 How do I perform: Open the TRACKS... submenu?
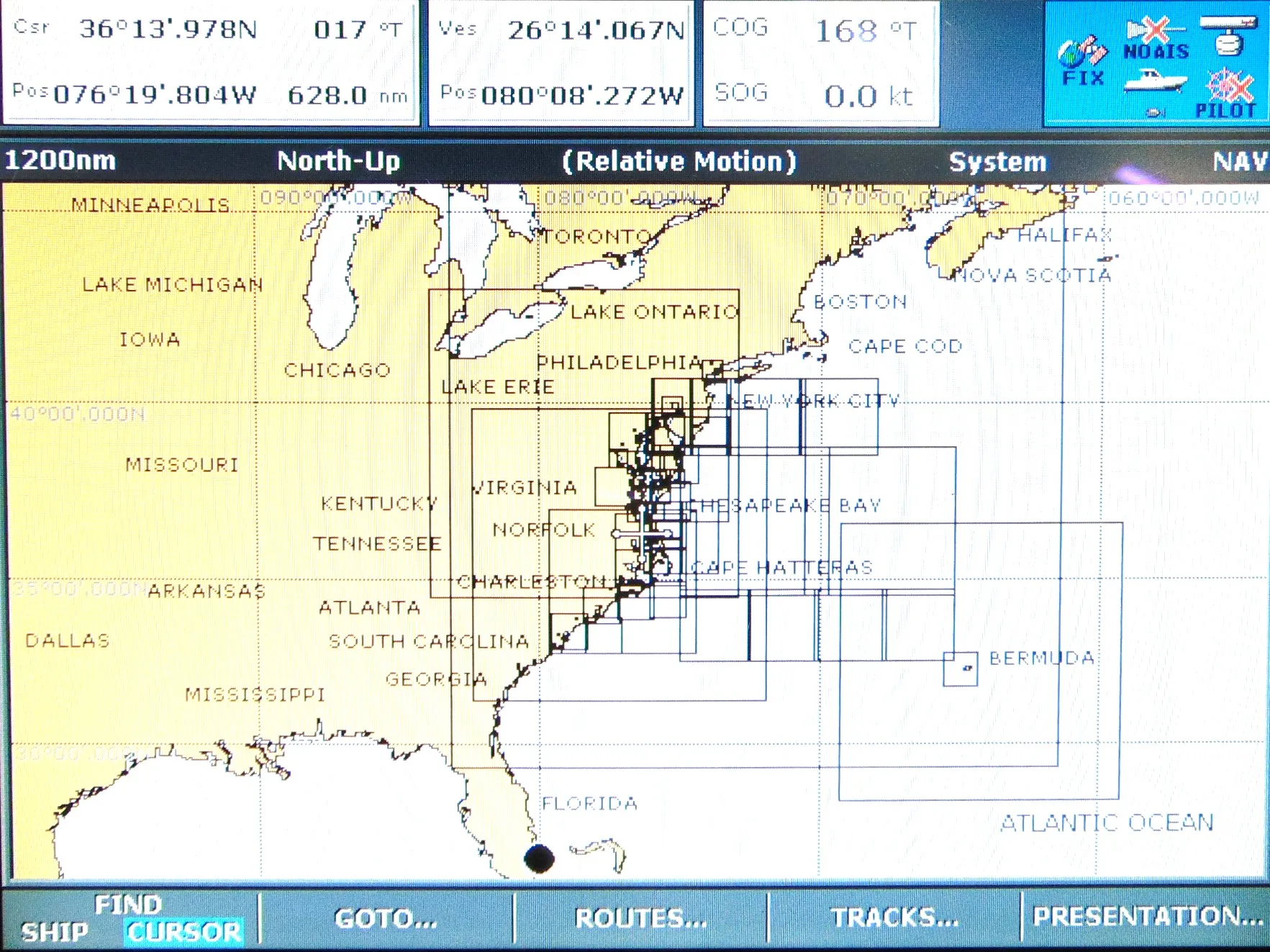(894, 918)
